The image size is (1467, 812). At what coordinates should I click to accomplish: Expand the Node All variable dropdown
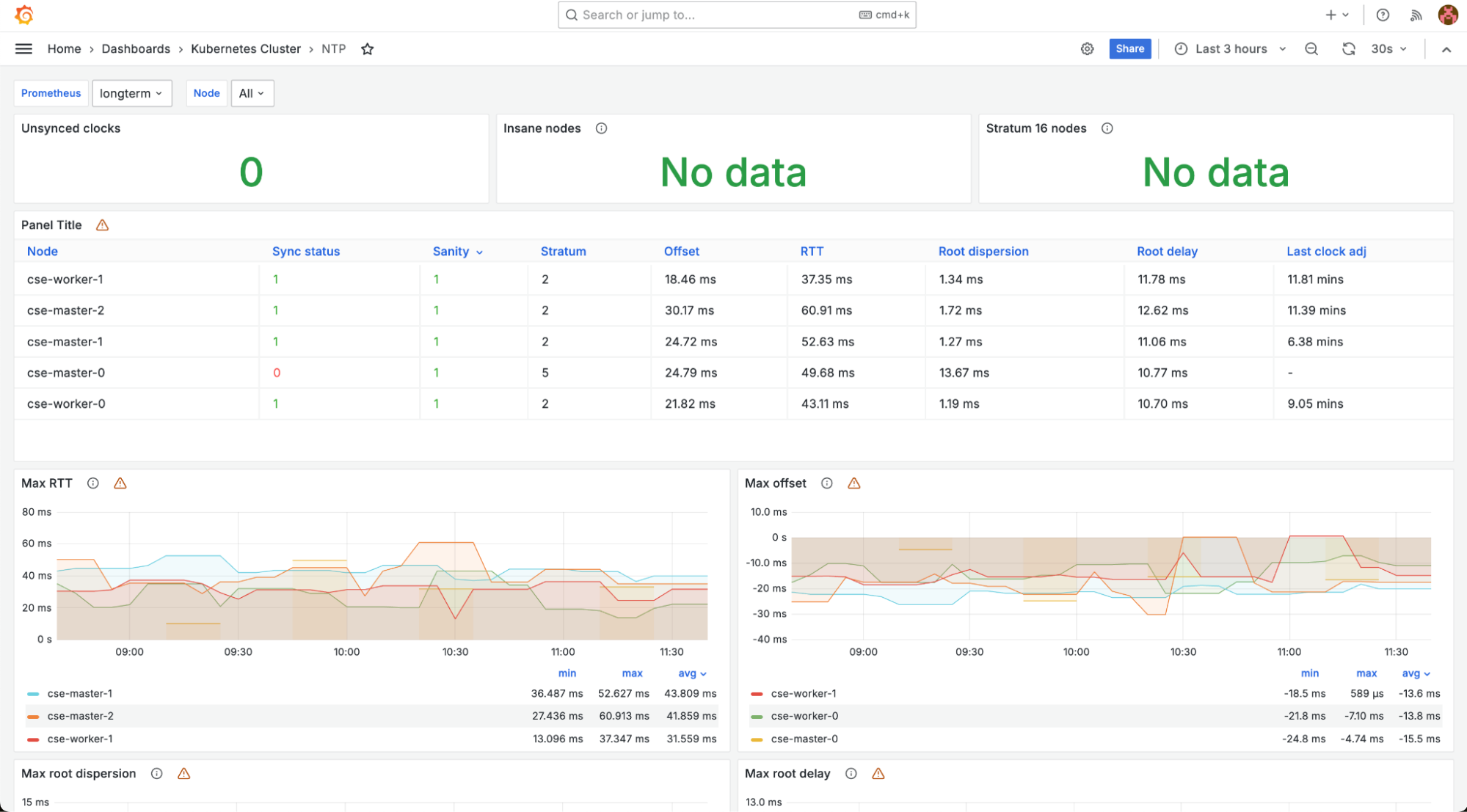pyautogui.click(x=252, y=93)
